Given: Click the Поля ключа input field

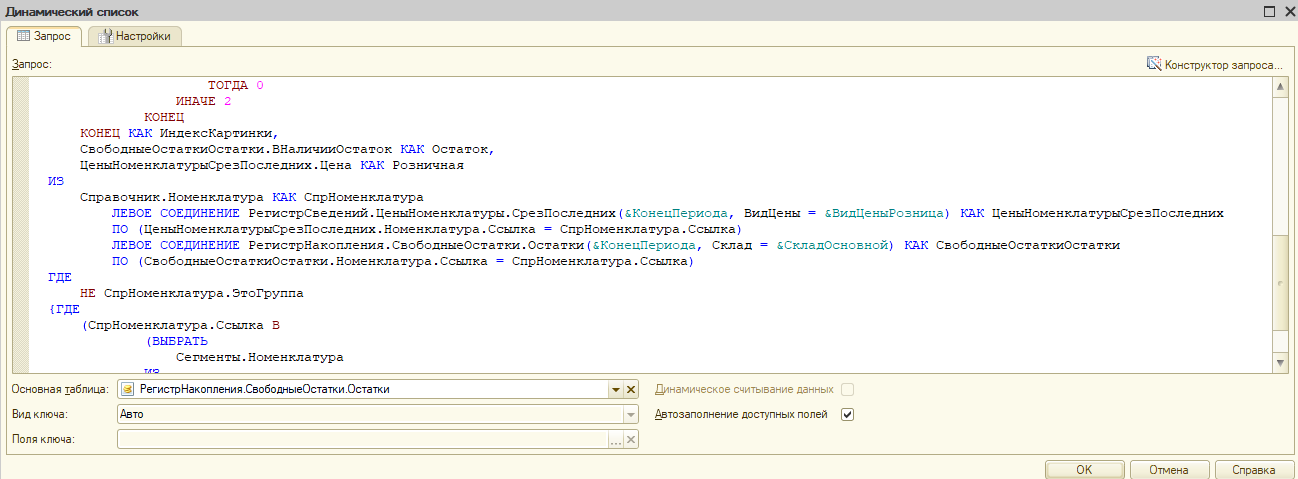Looking at the screenshot, I should (x=363, y=439).
